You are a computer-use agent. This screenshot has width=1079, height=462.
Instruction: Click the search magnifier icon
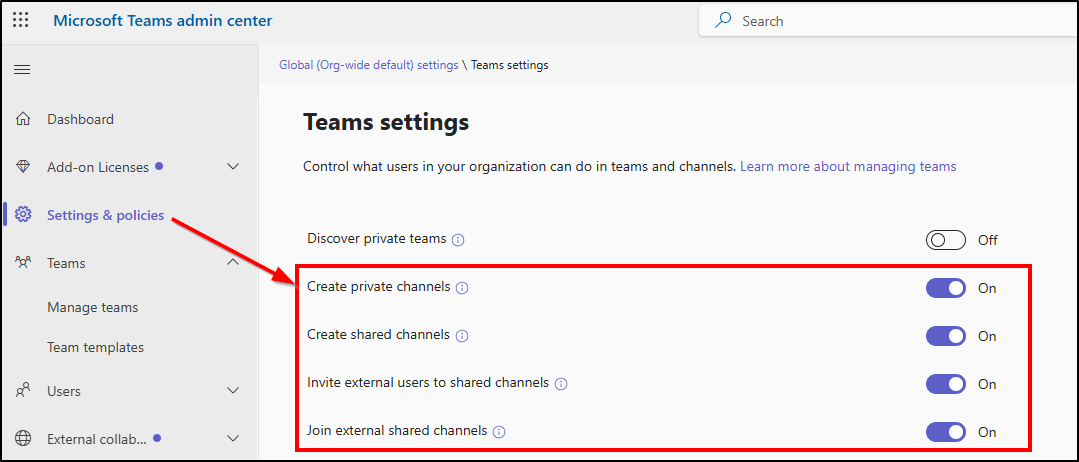[723, 21]
